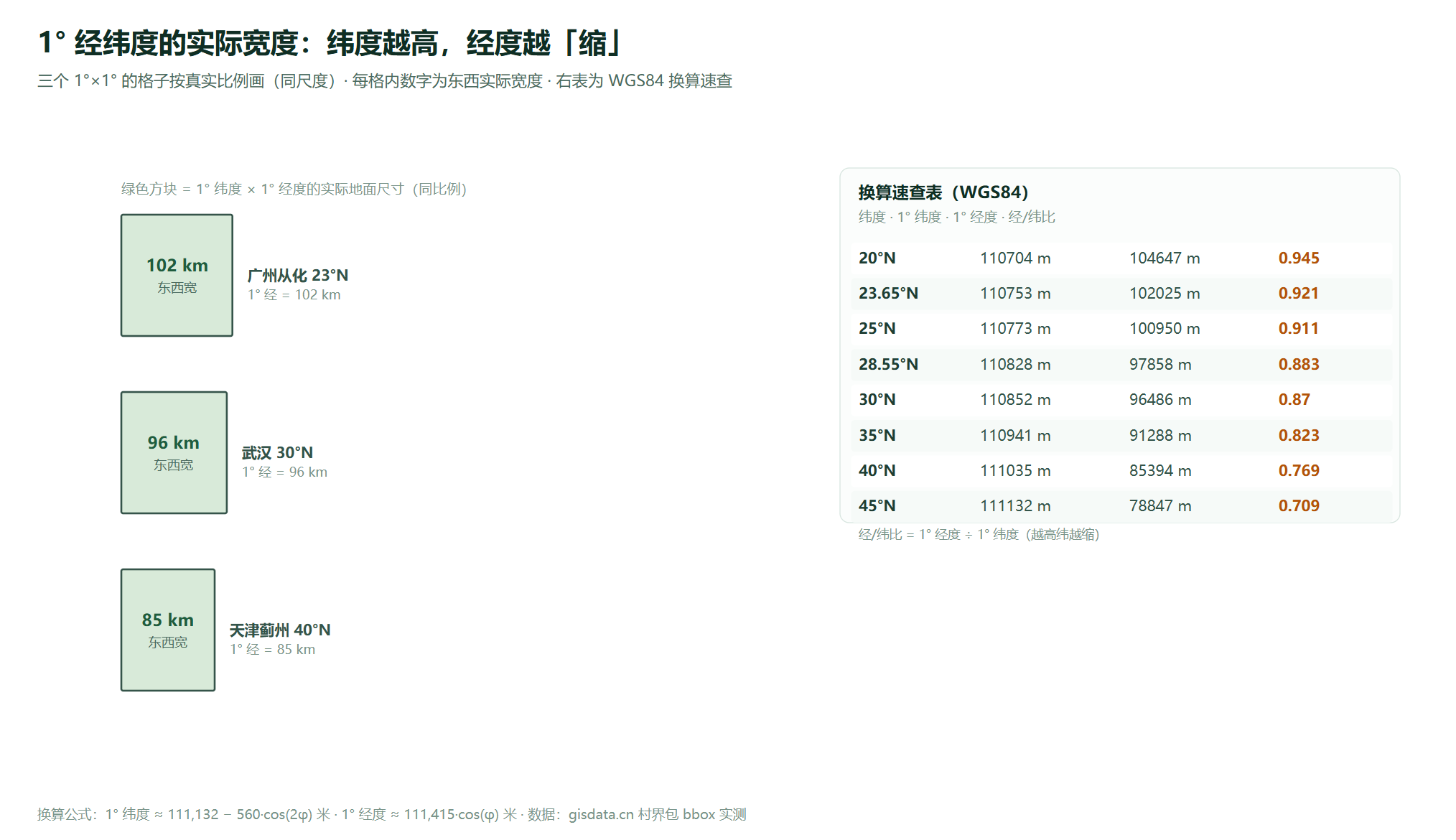Click the table title 换算速查表（WGS84）
The image size is (1456, 840).
(x=943, y=192)
